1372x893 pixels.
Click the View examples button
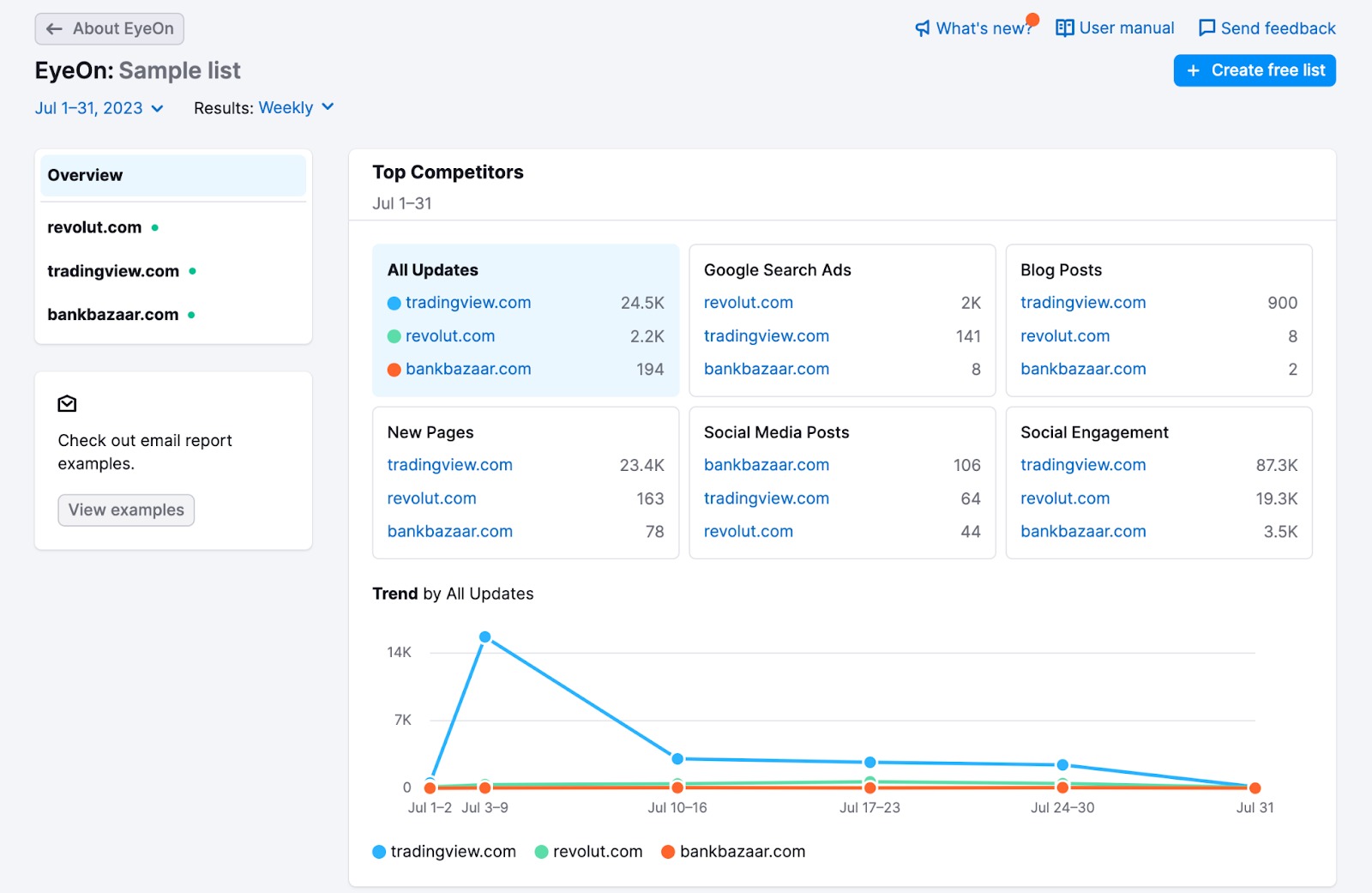[x=126, y=510]
